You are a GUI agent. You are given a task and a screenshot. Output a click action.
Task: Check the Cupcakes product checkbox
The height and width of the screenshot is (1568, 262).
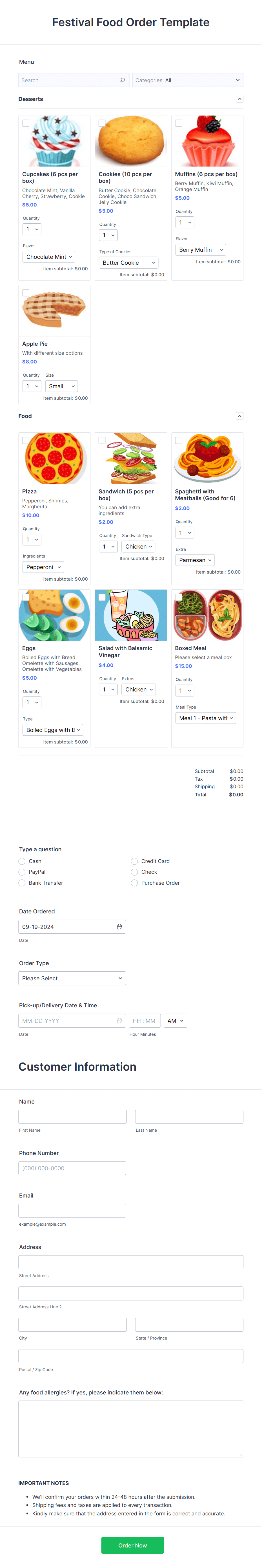pyautogui.click(x=25, y=123)
